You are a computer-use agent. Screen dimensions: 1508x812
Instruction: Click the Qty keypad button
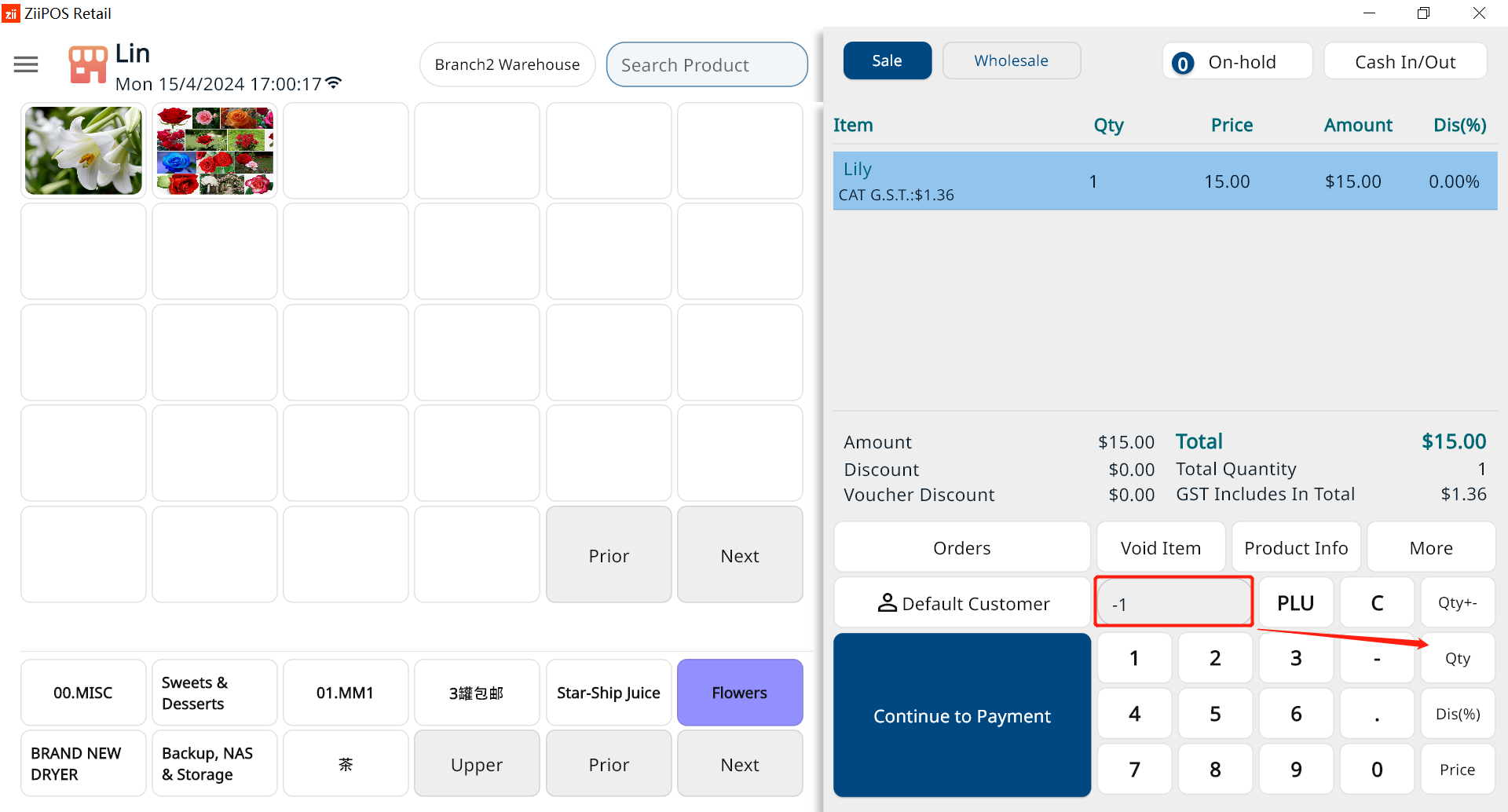(x=1457, y=658)
